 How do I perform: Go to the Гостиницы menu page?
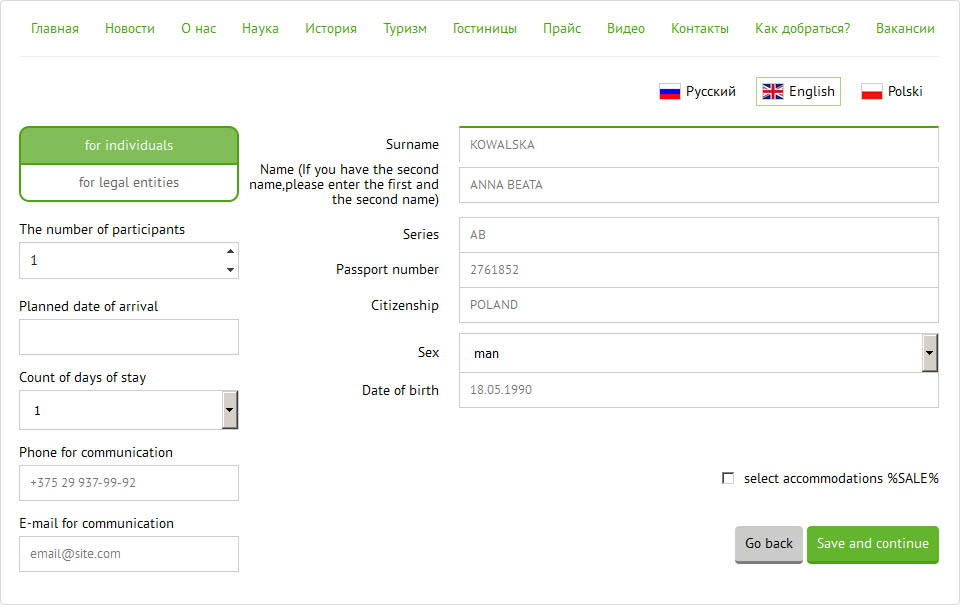click(485, 28)
